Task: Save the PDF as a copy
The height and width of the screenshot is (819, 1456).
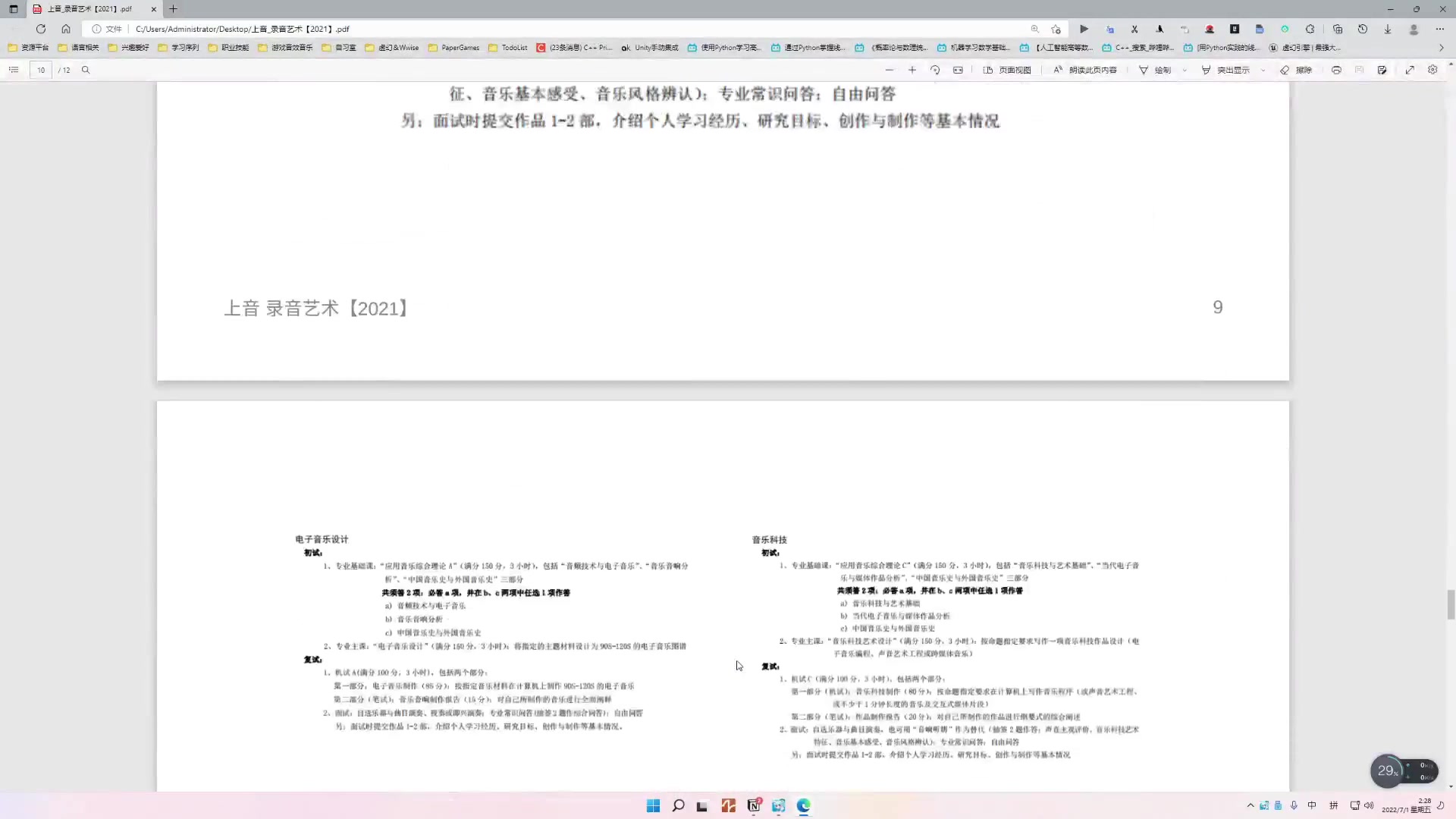Action: click(x=1382, y=70)
